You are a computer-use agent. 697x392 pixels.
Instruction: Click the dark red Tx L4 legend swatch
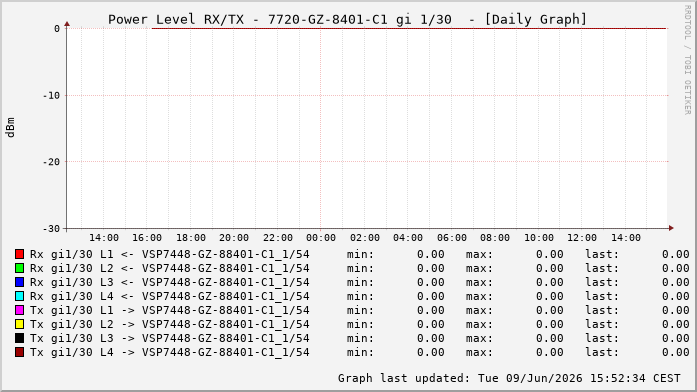19,352
